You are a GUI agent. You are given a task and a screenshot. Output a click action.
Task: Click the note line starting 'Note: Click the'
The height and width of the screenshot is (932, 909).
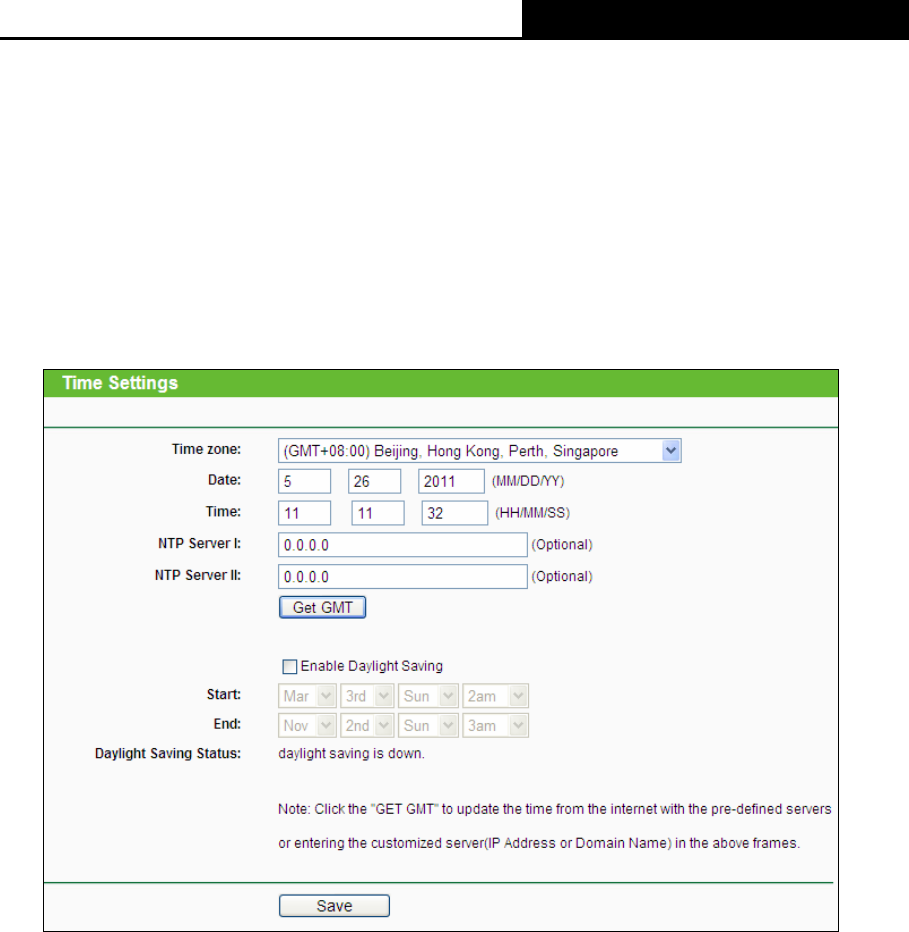click(555, 810)
